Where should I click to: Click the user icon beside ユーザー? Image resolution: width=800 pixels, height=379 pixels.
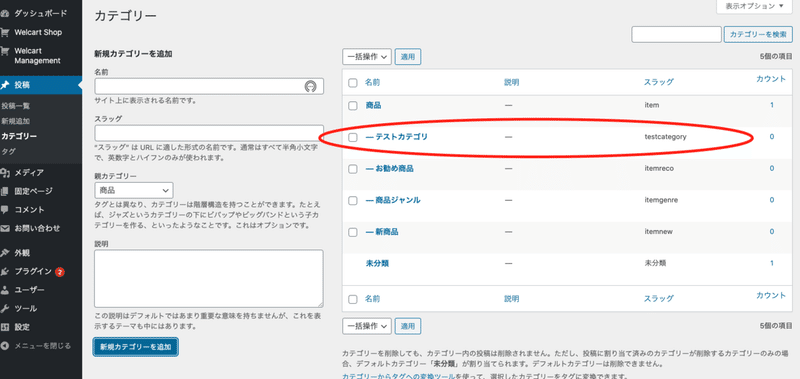[5, 290]
